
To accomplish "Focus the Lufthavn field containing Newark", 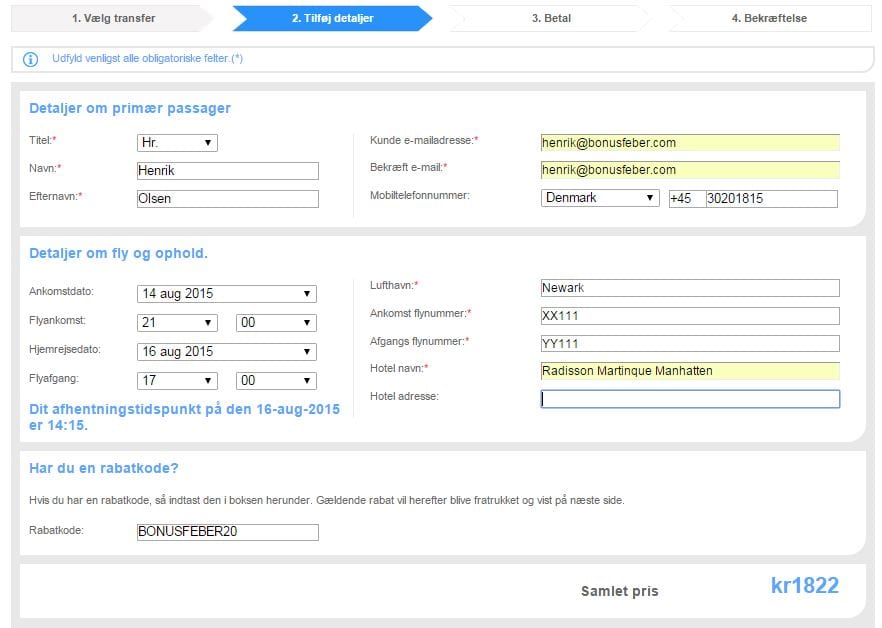I will click(x=690, y=288).
